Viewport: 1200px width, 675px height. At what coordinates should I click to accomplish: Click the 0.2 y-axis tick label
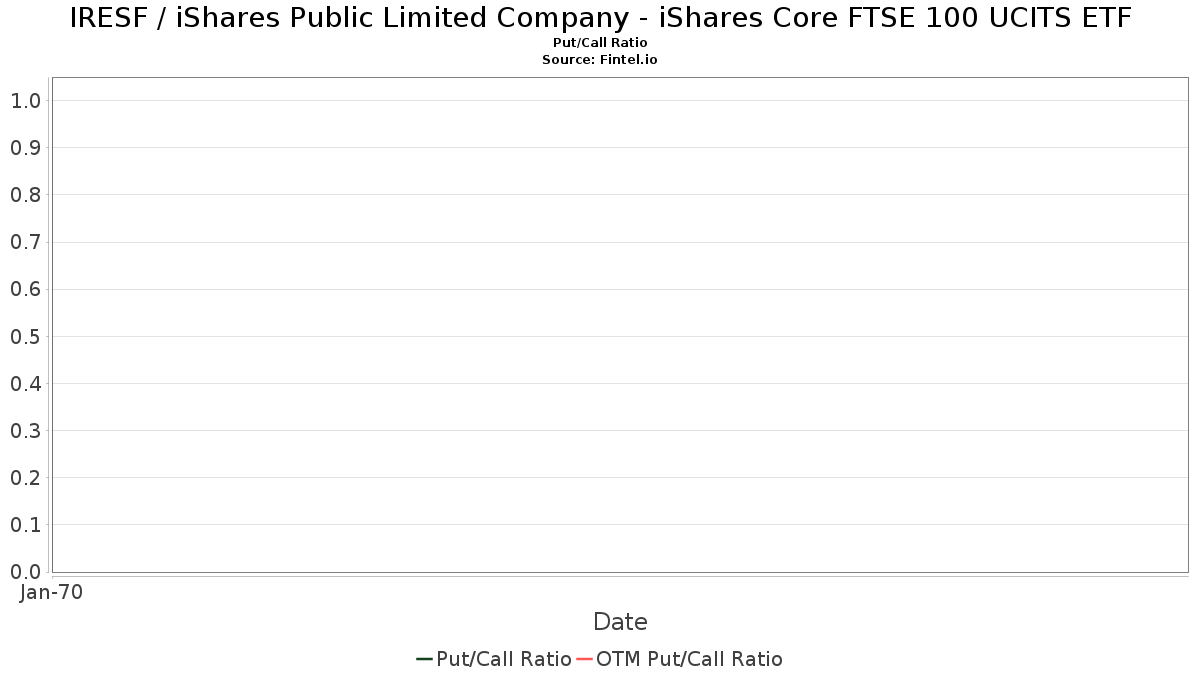point(25,478)
